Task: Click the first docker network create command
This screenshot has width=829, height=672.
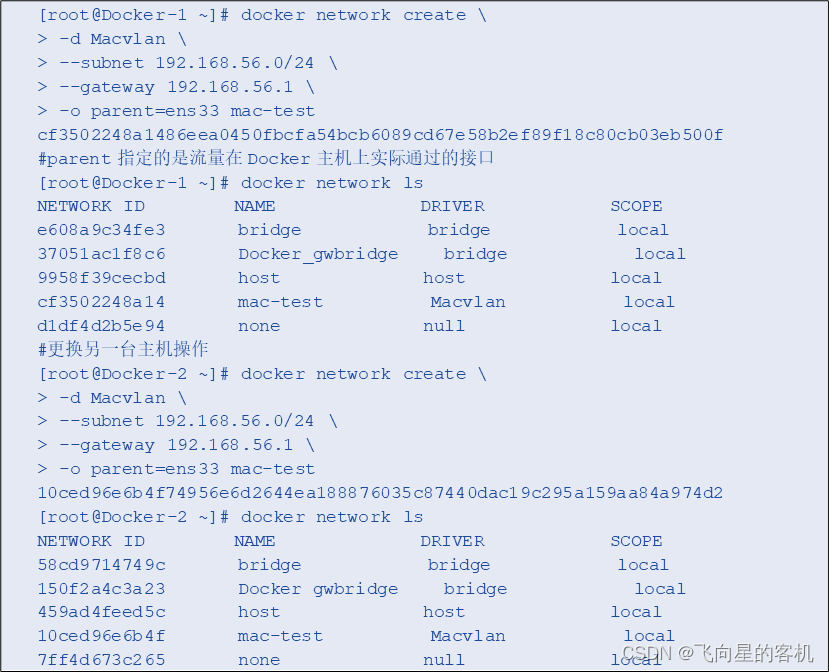Action: tap(263, 15)
